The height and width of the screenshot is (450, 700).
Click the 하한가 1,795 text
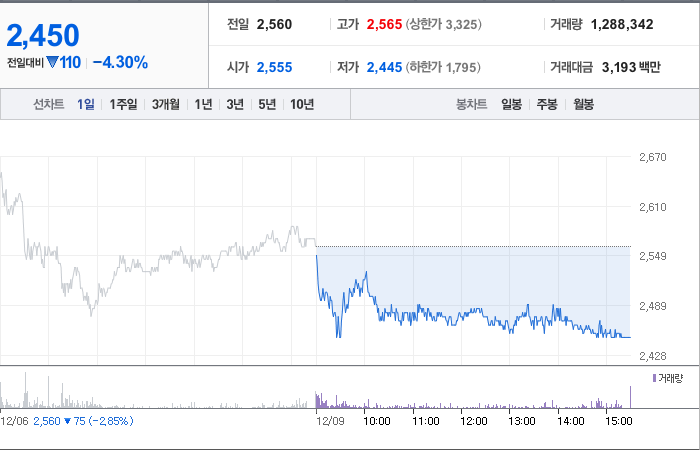point(443,67)
